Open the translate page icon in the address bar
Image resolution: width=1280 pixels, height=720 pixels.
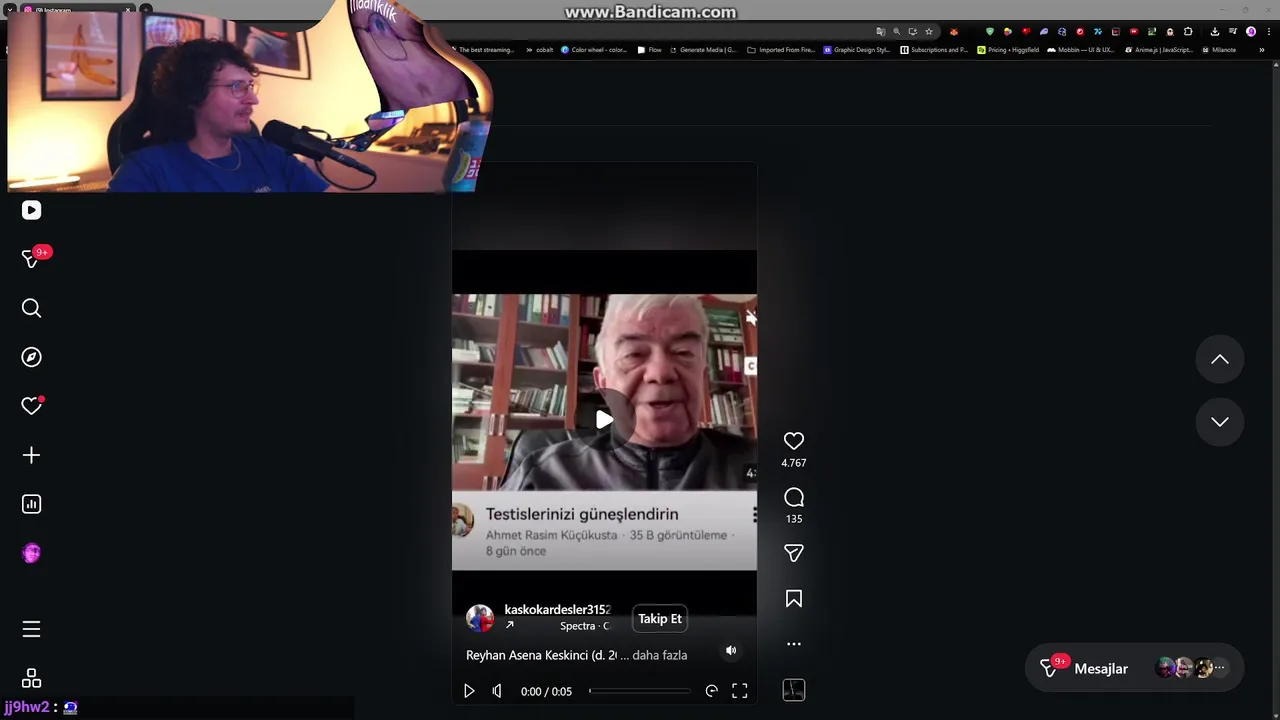(x=880, y=32)
